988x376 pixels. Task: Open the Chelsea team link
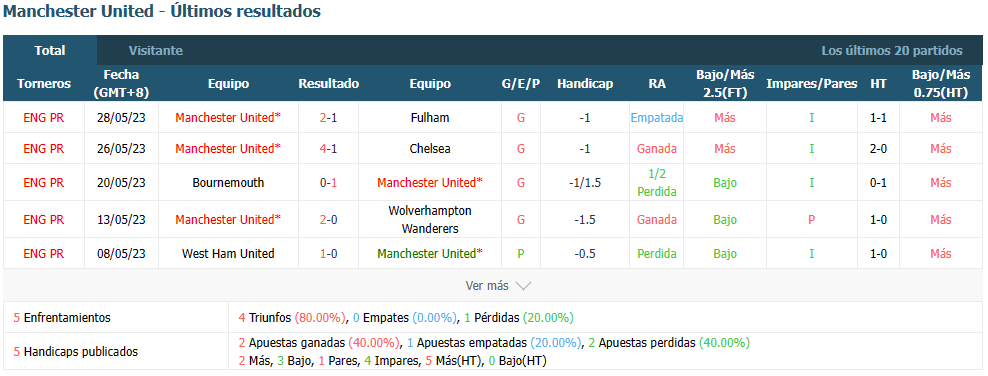pos(430,149)
